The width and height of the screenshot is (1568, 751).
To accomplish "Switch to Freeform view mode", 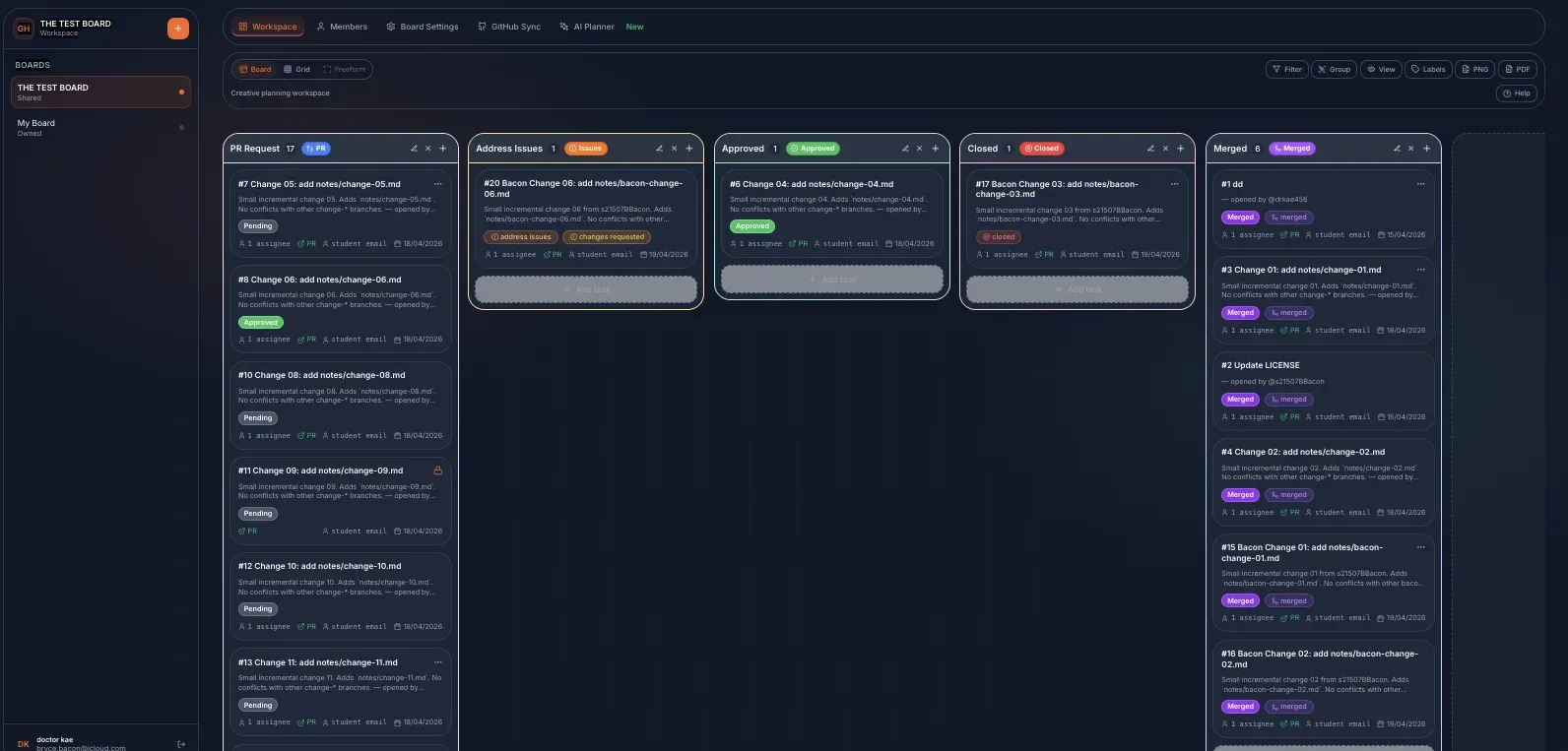I will 345,70.
